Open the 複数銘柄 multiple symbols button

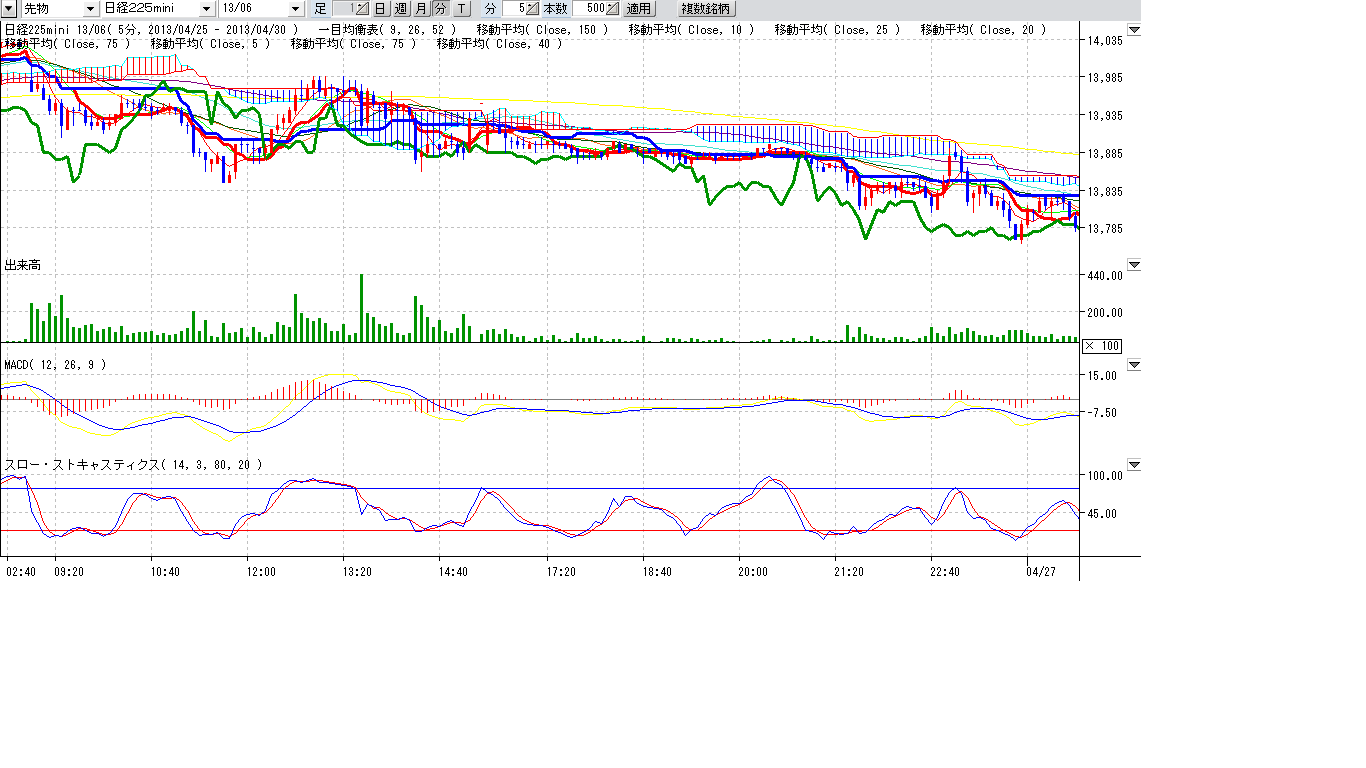coord(706,9)
